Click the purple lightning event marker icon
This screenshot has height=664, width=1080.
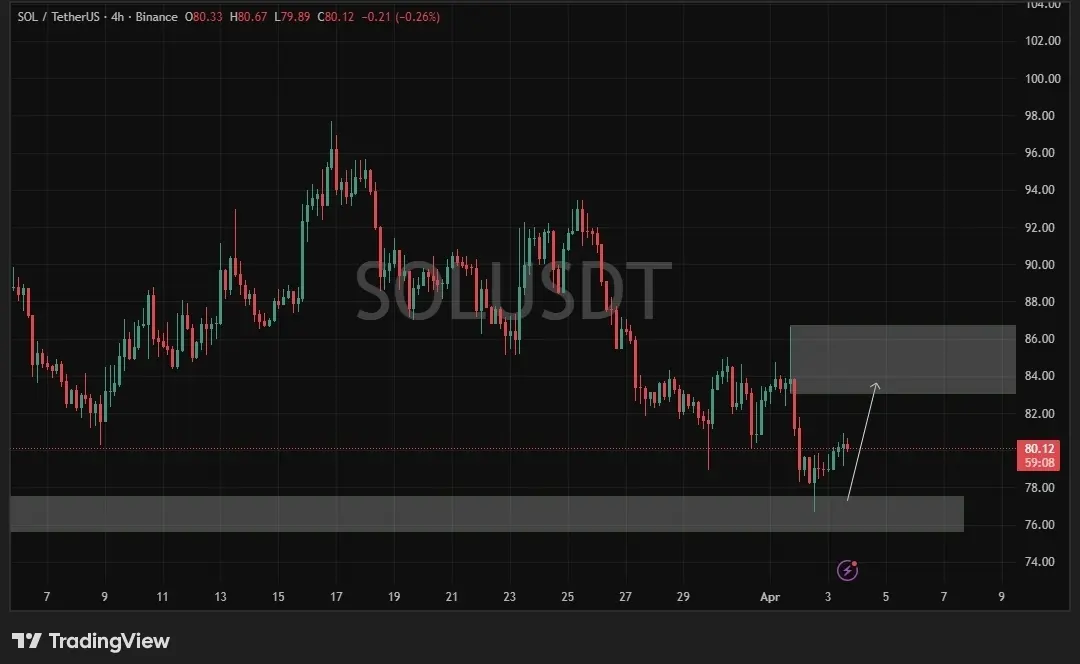point(847,570)
